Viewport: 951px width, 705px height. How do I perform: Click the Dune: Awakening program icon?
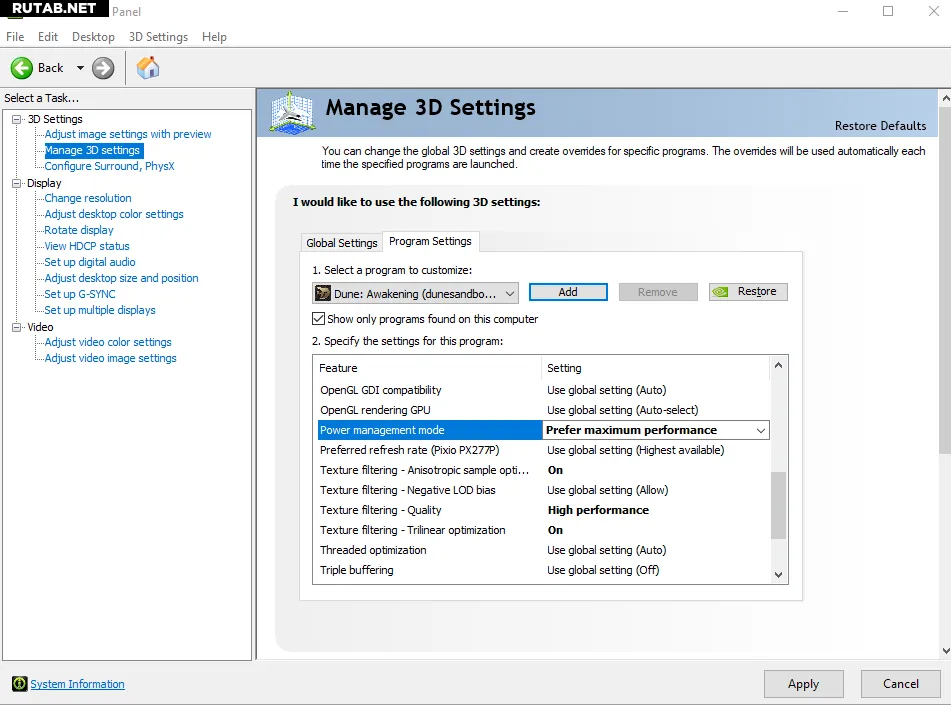[323, 294]
